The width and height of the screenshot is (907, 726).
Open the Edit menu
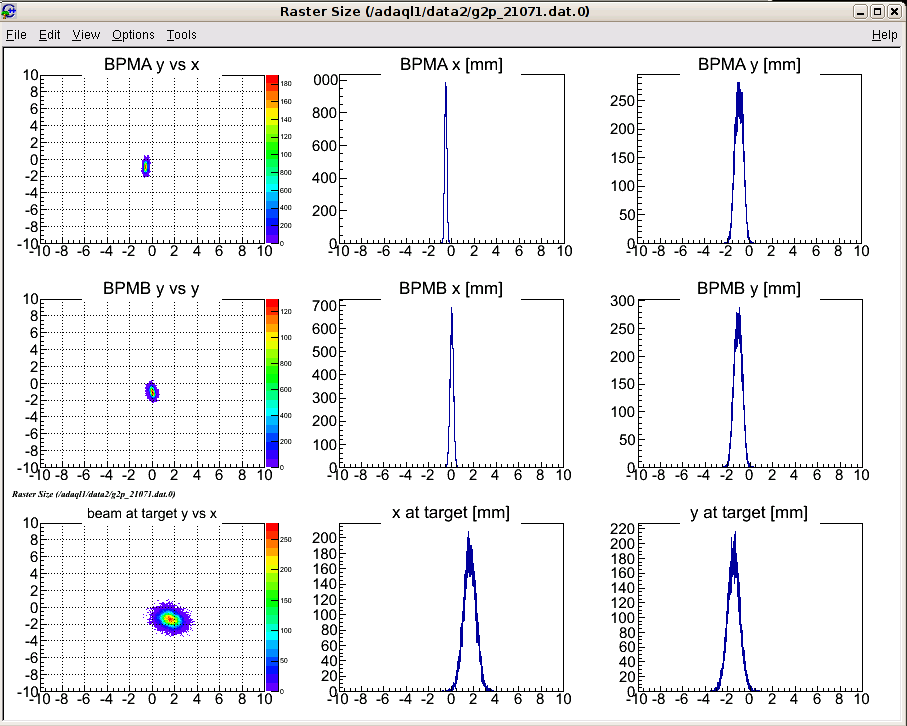coord(50,35)
